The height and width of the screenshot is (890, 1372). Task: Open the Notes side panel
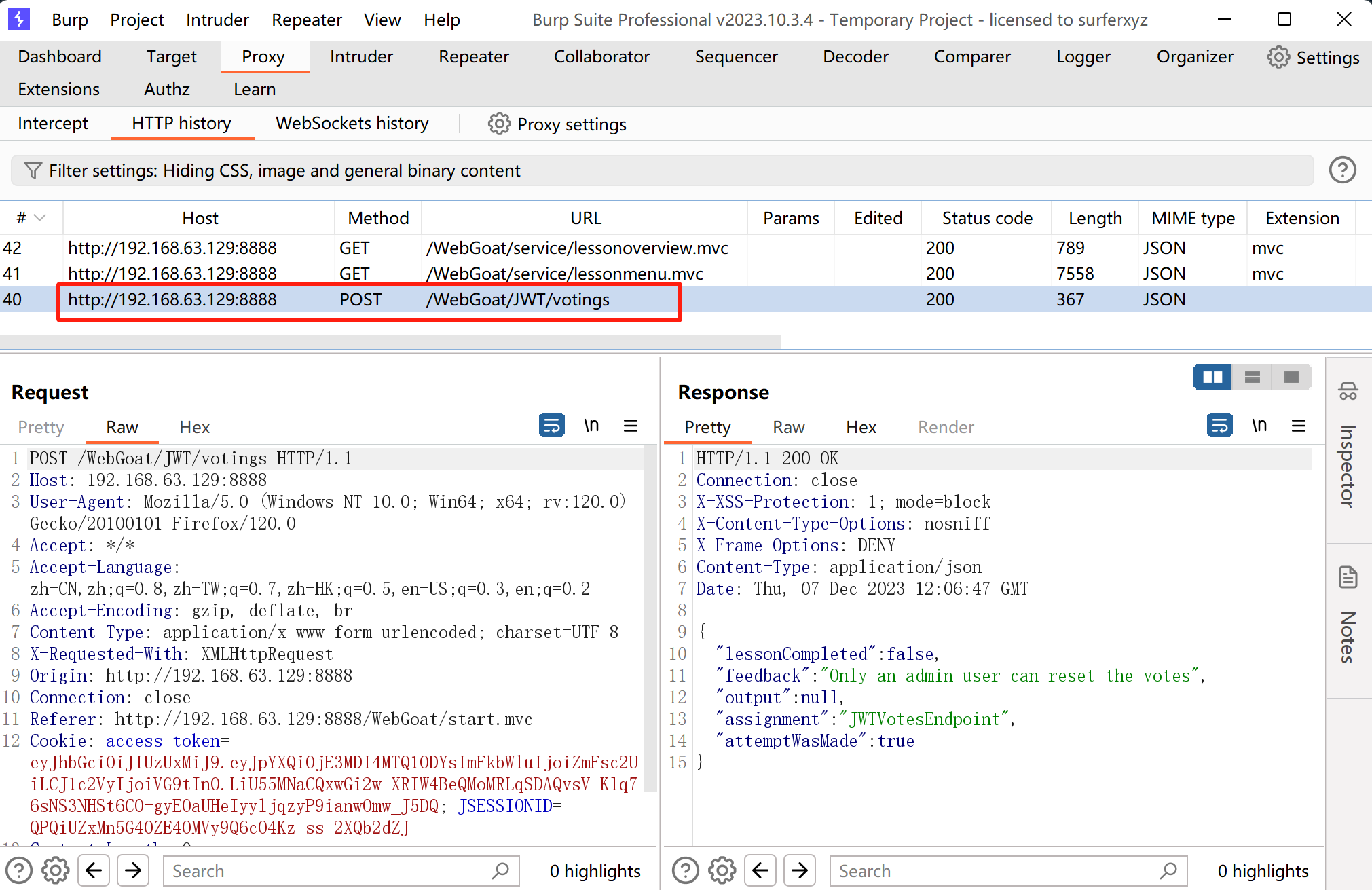(1348, 619)
